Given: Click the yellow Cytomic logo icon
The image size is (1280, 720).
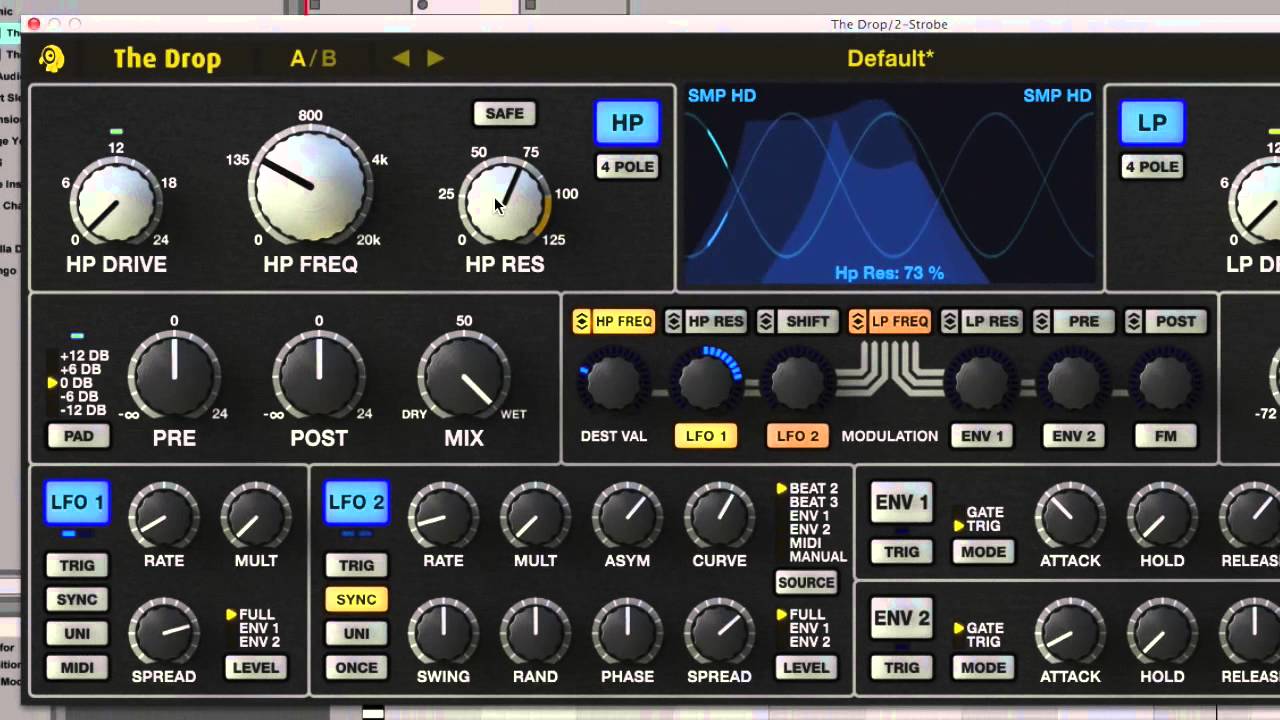Looking at the screenshot, I should [x=52, y=59].
